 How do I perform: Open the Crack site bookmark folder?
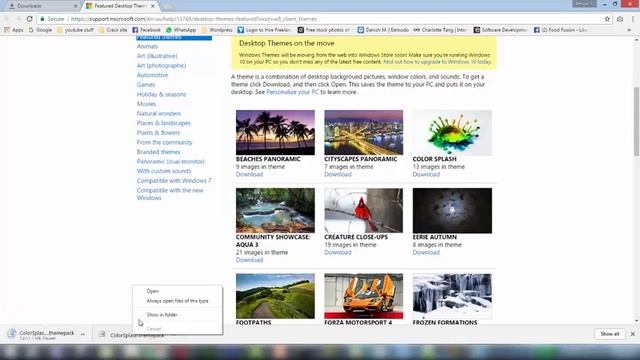(x=113, y=30)
